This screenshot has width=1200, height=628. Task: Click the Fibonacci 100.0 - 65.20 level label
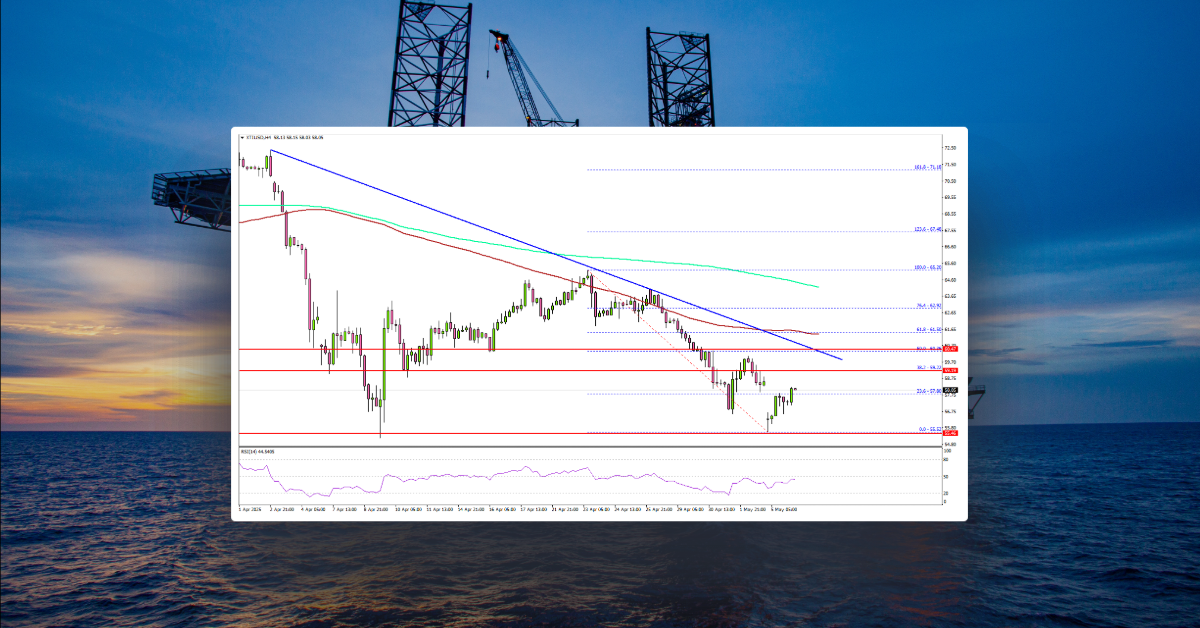tap(928, 268)
